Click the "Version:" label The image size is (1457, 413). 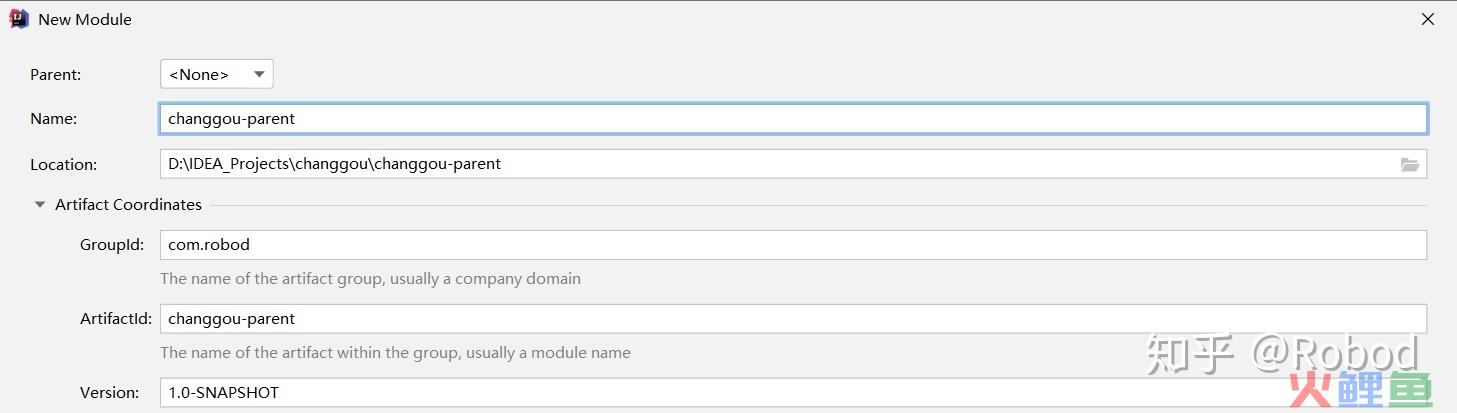point(110,392)
